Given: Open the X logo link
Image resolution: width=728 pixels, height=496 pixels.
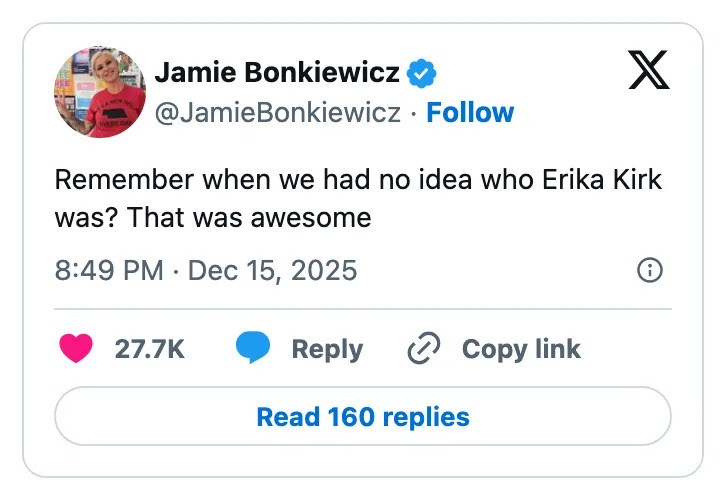Looking at the screenshot, I should pos(649,70).
